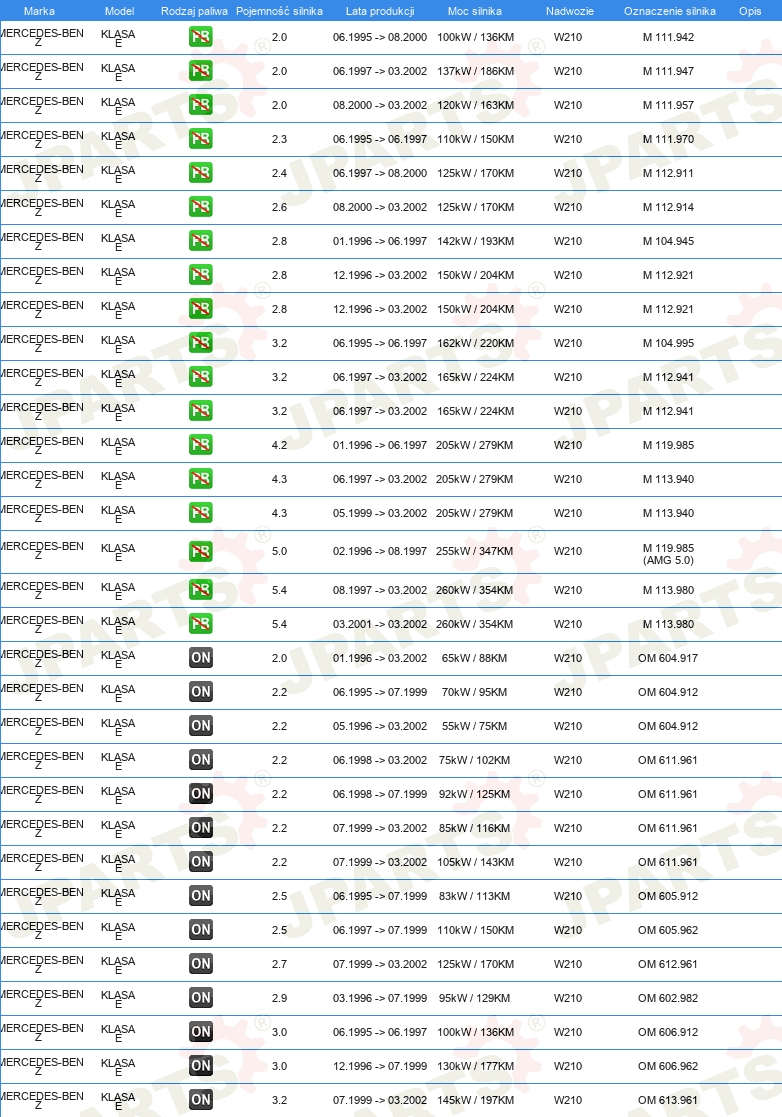Click the '02.1996 -> 08.1997' production years cell
Screen dimensions: 782x1117
(x=380, y=551)
